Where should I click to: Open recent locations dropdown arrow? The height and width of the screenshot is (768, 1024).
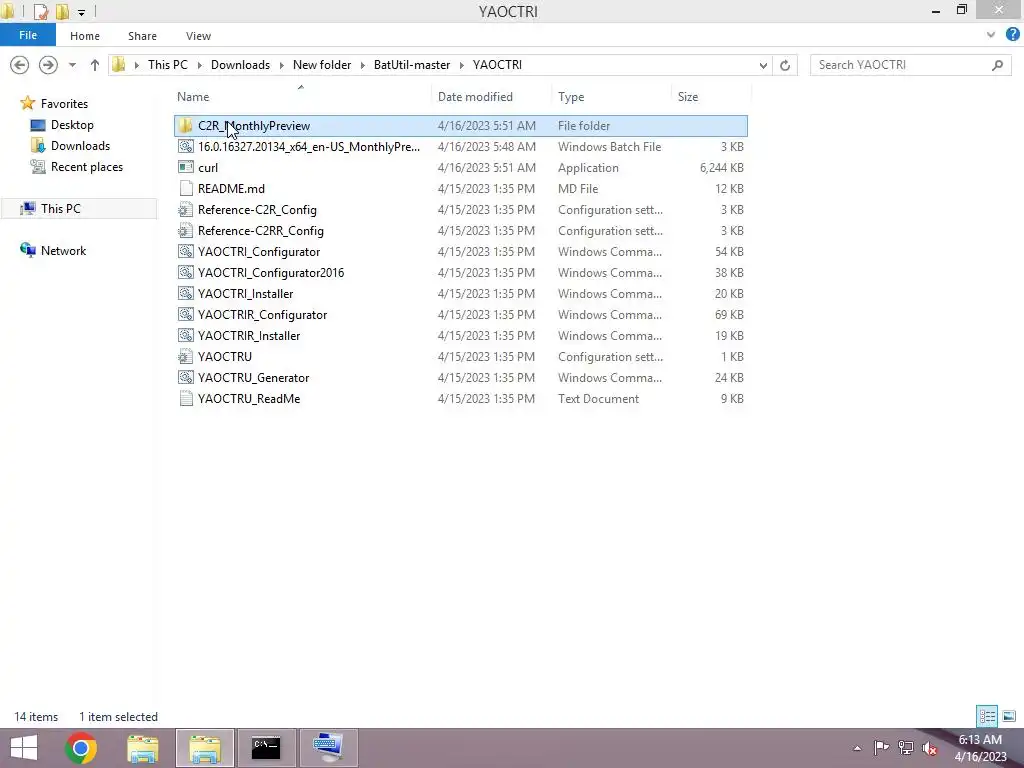click(x=72, y=65)
